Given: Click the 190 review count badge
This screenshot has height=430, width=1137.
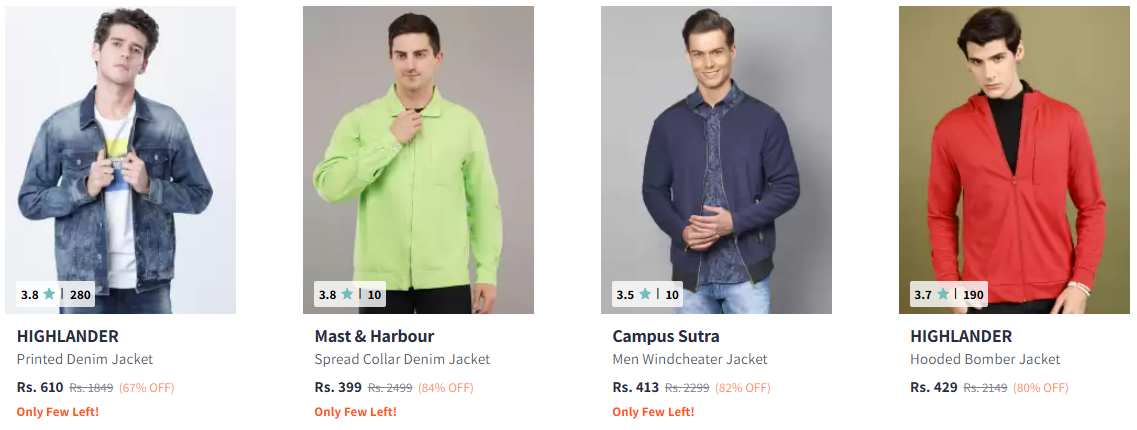Looking at the screenshot, I should point(973,295).
